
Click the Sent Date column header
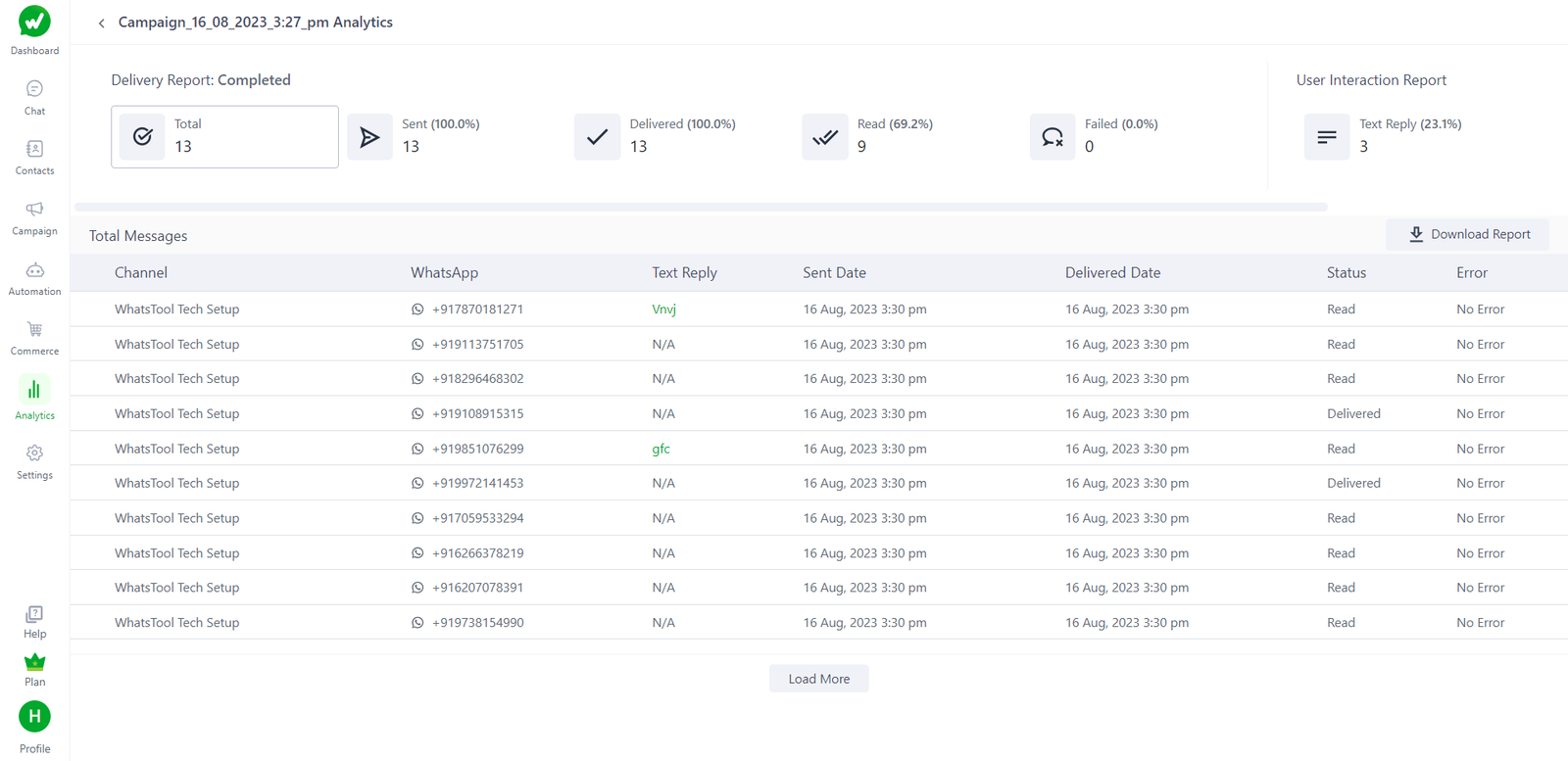click(834, 273)
